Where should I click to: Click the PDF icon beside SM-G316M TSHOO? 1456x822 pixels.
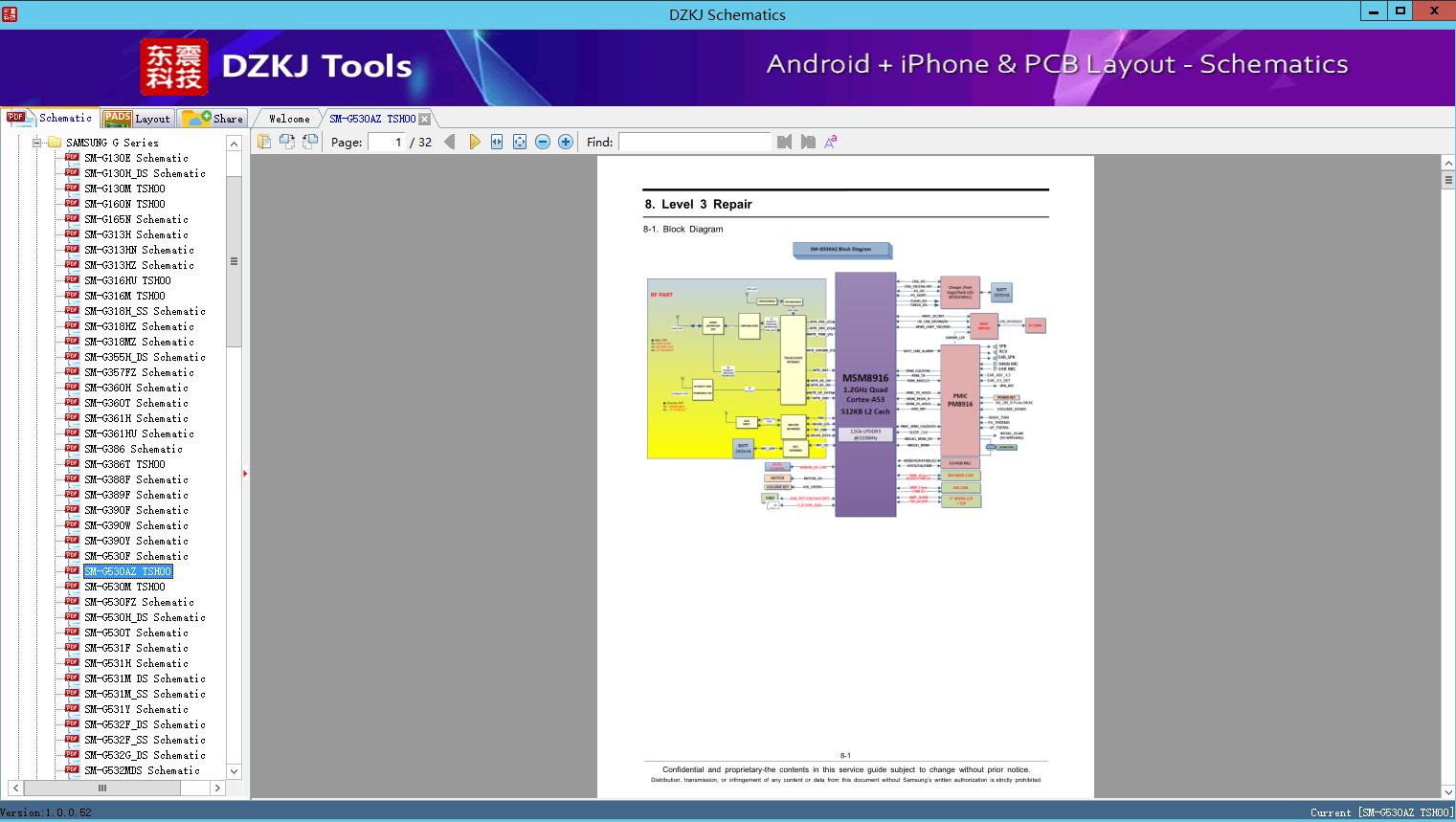[72, 296]
